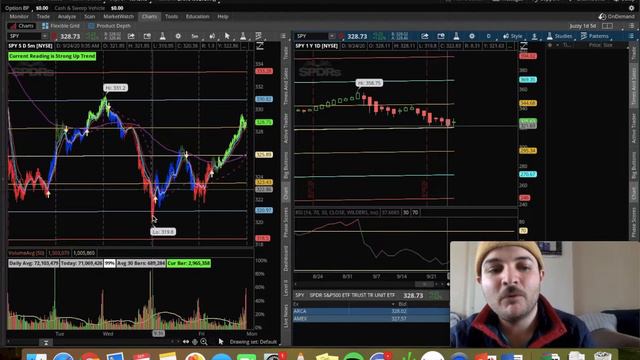Open the Style menu icon on left chart
Screen dimensions: 640x360
pos(212,36)
